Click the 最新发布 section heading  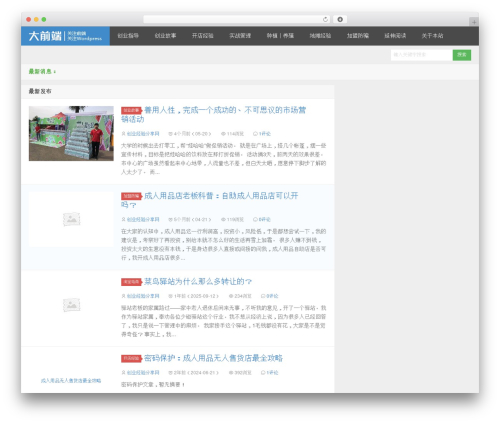[40, 91]
